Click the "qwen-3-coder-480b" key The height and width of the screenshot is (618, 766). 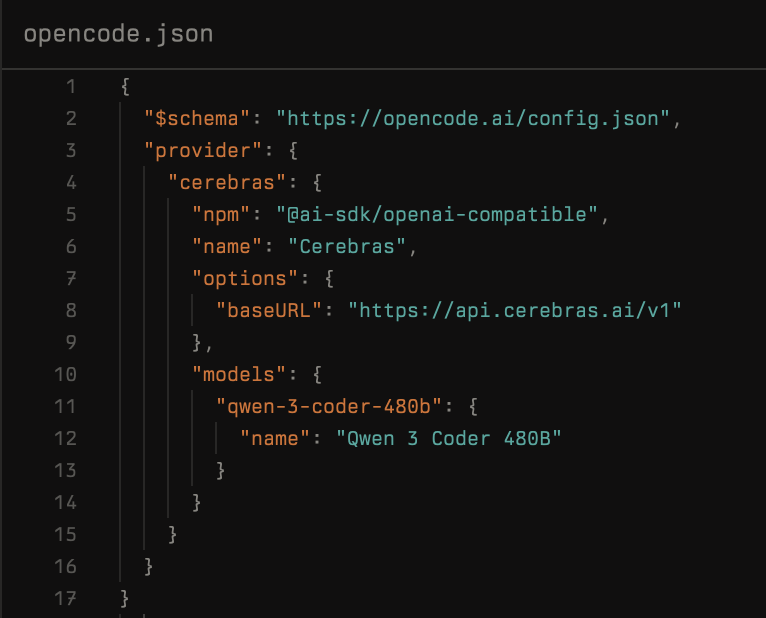(328, 406)
